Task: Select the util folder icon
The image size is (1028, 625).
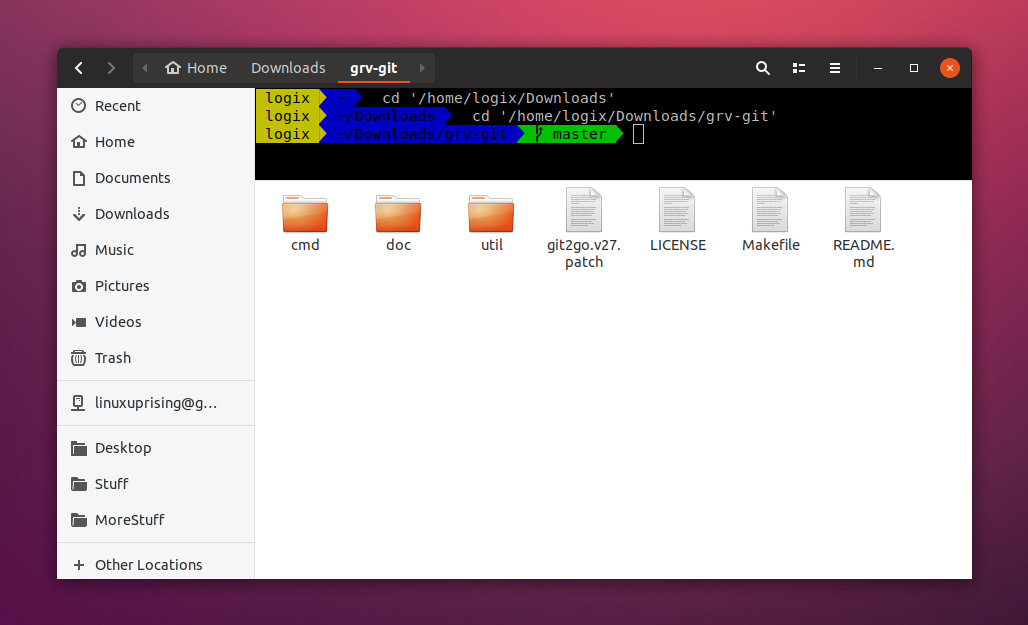Action: pyautogui.click(x=491, y=213)
